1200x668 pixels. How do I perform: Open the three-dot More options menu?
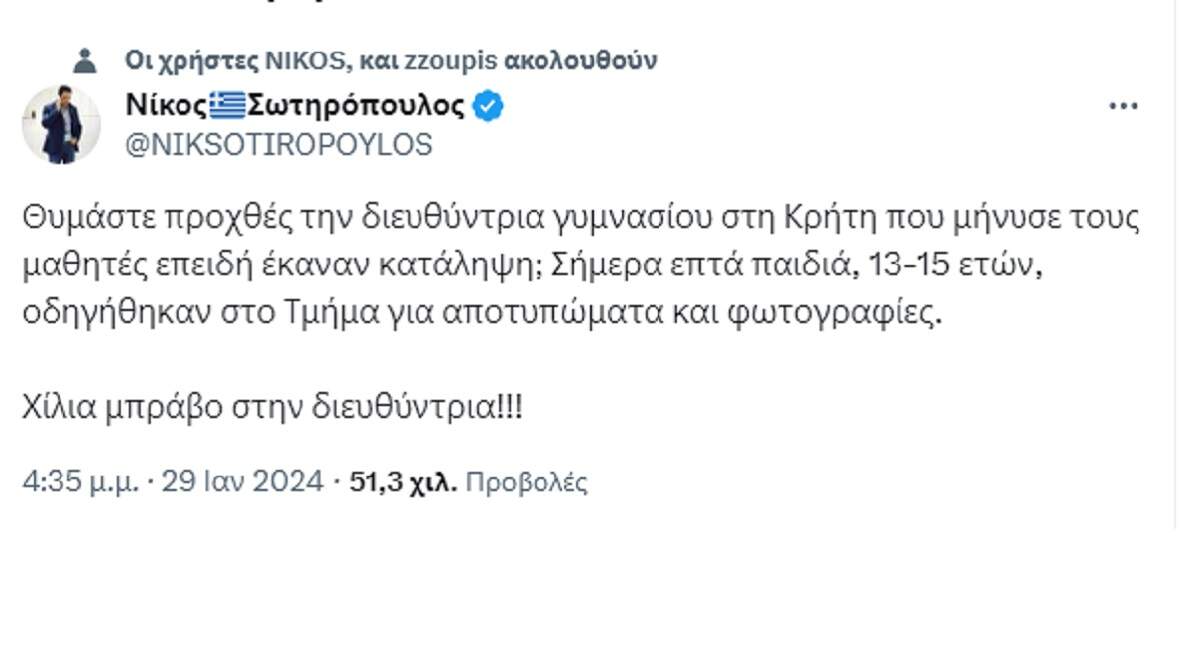click(x=1124, y=107)
